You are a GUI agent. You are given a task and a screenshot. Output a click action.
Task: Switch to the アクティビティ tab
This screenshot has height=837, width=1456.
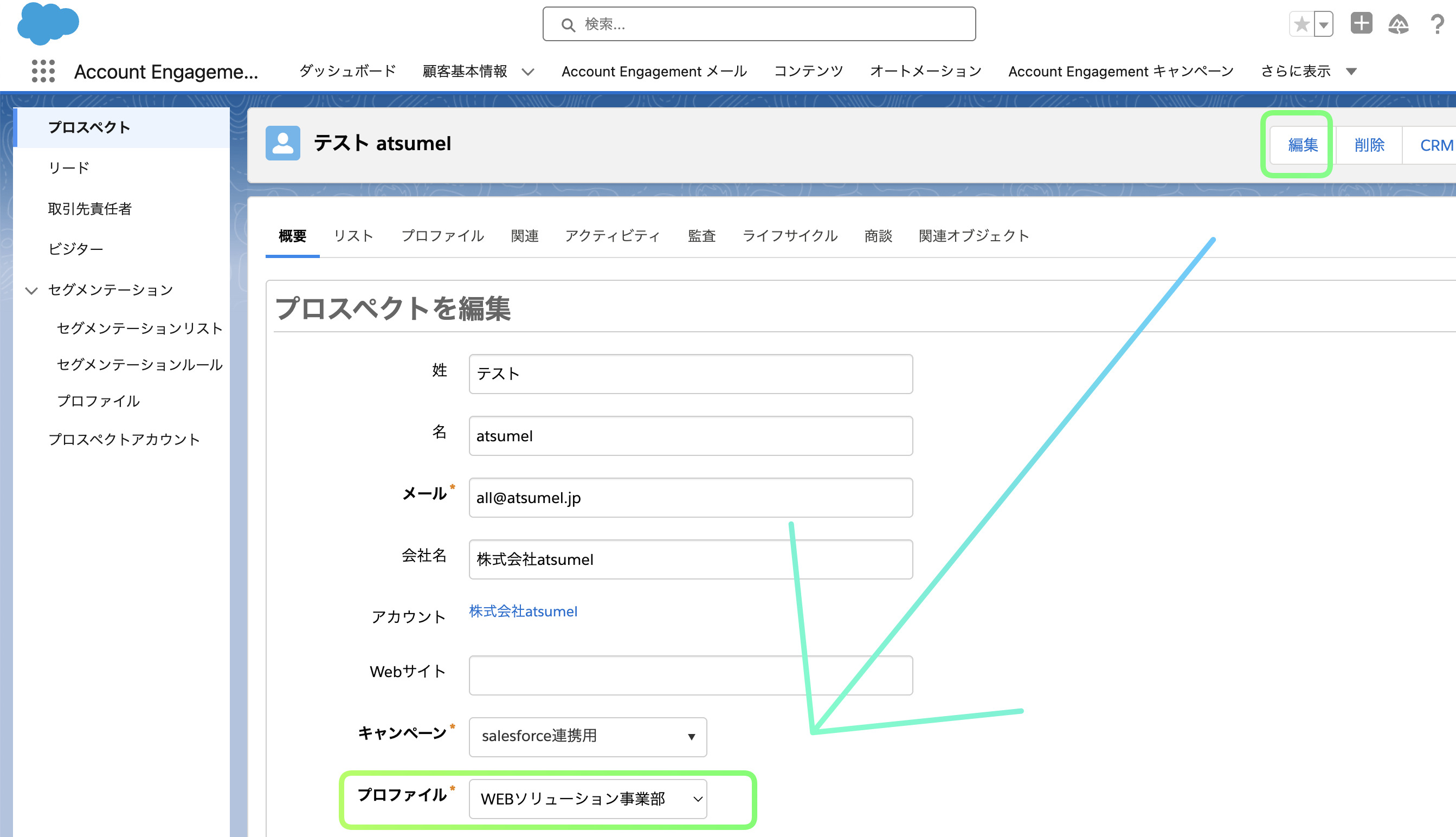613,236
